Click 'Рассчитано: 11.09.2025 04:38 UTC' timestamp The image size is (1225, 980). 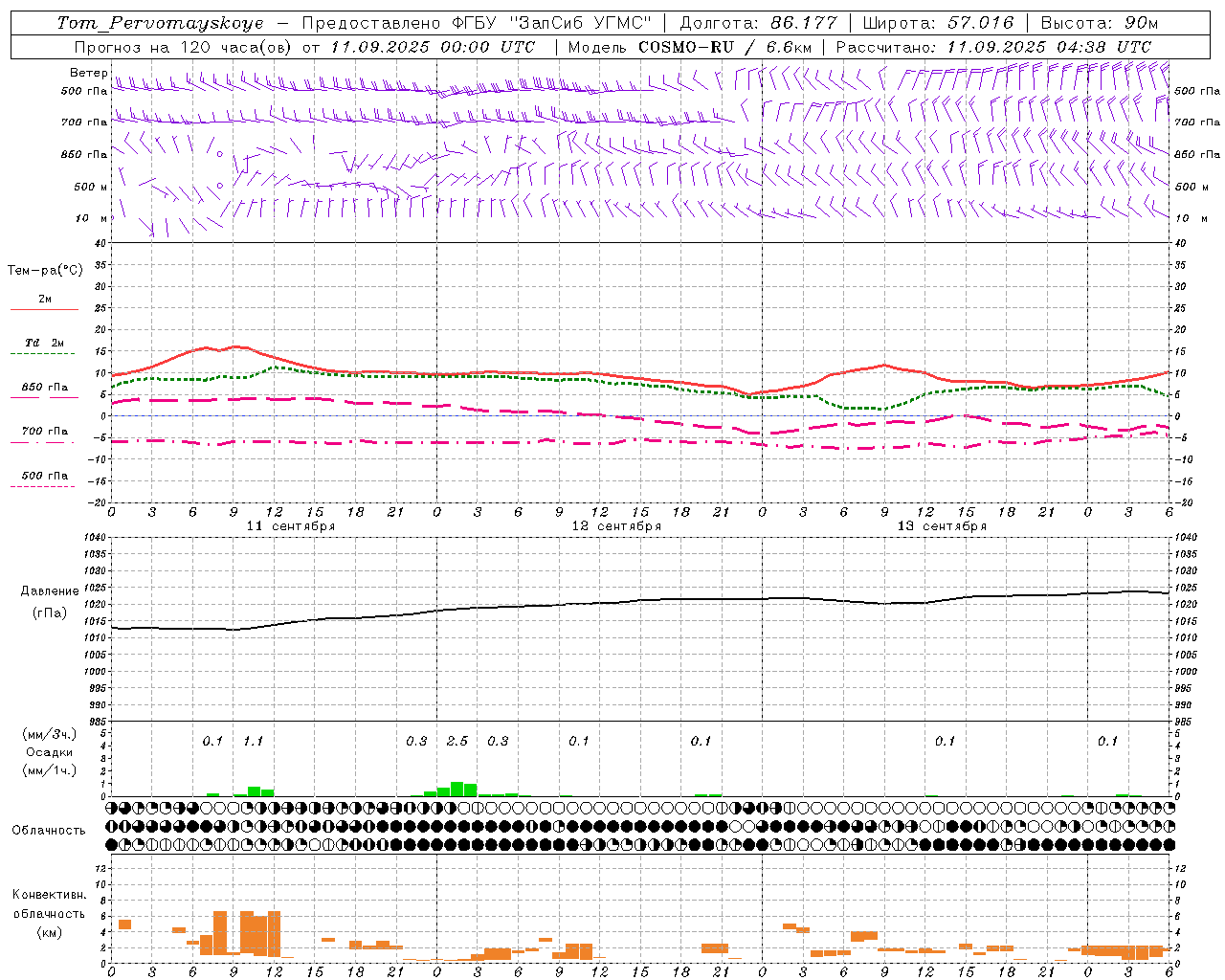pyautogui.click(x=993, y=47)
